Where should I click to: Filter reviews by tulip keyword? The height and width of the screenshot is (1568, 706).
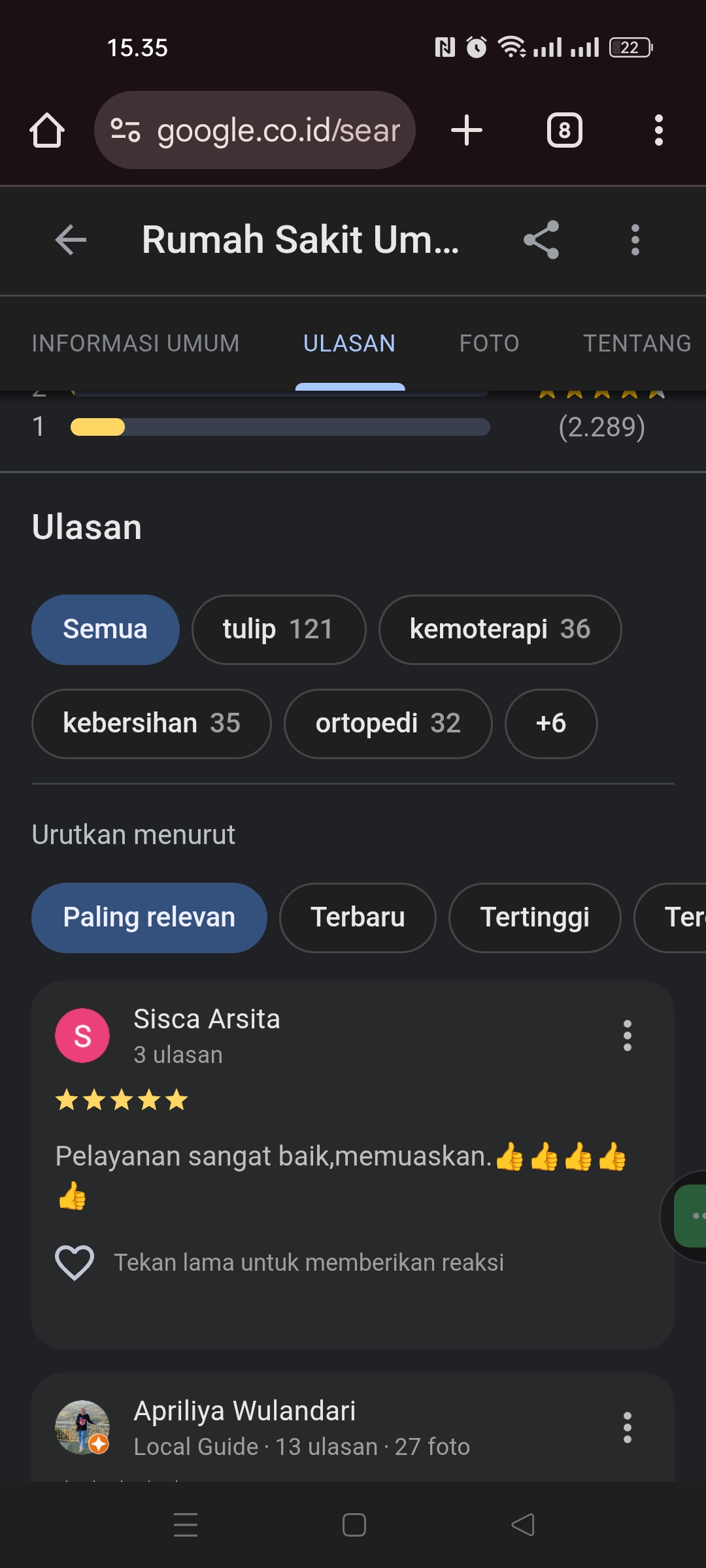[x=278, y=629]
